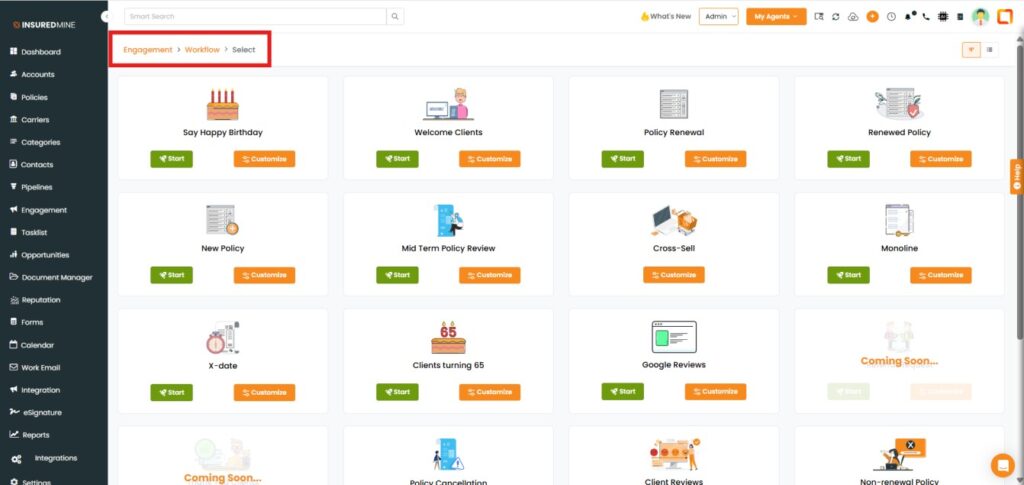The image size is (1024, 485).
Task: Open the Admin dropdown
Action: [x=718, y=17]
